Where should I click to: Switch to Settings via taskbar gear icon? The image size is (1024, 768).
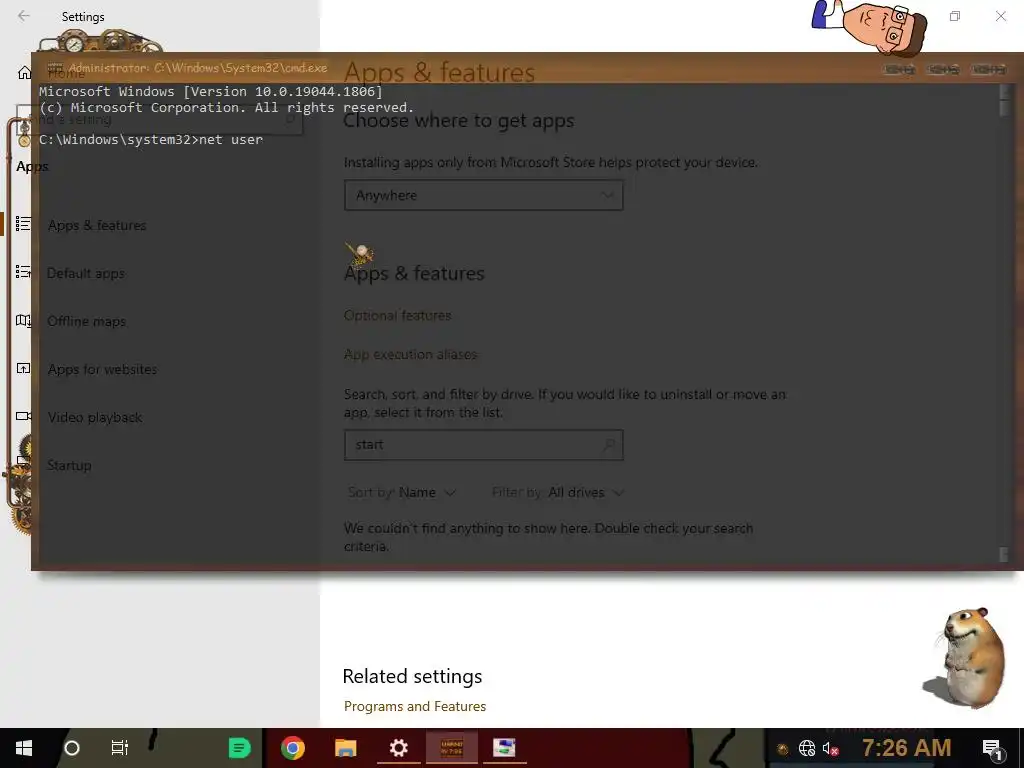click(398, 748)
